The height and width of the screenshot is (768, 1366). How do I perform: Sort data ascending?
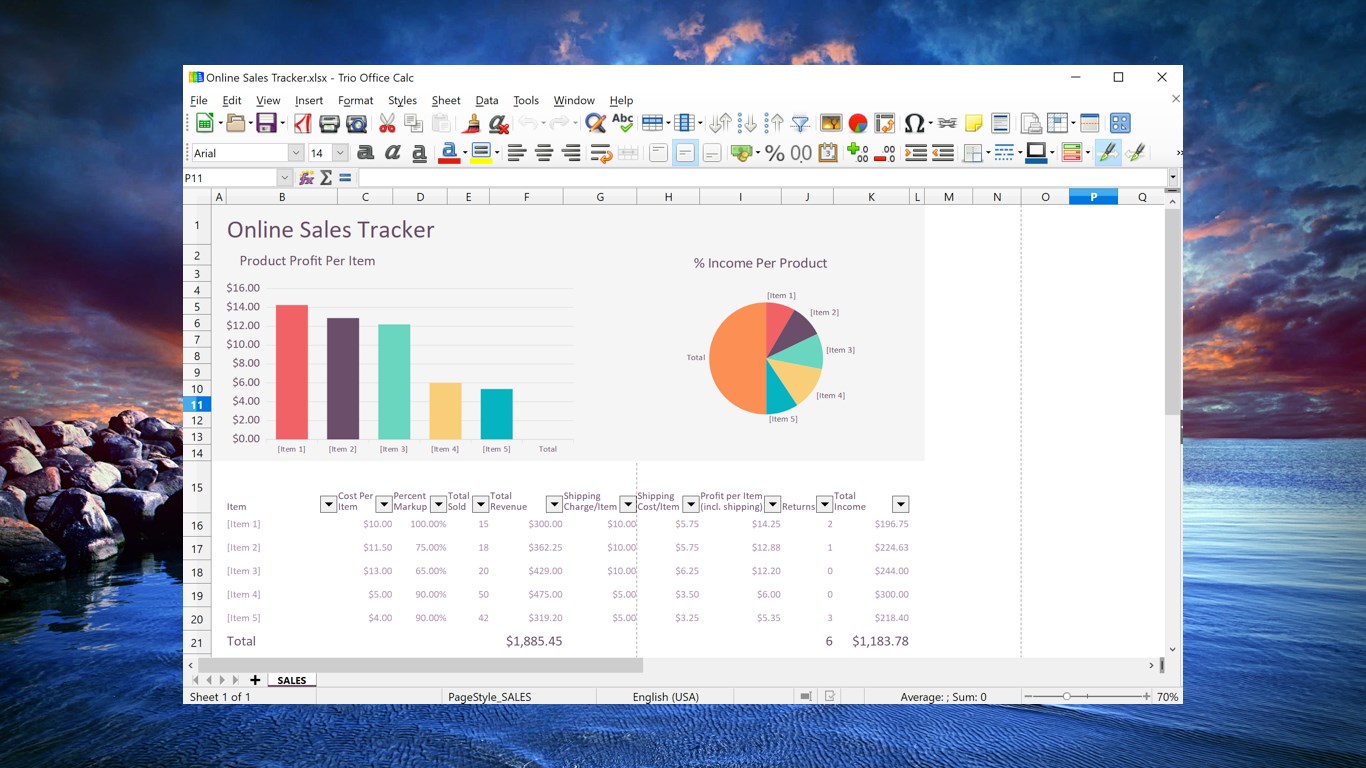(776, 123)
